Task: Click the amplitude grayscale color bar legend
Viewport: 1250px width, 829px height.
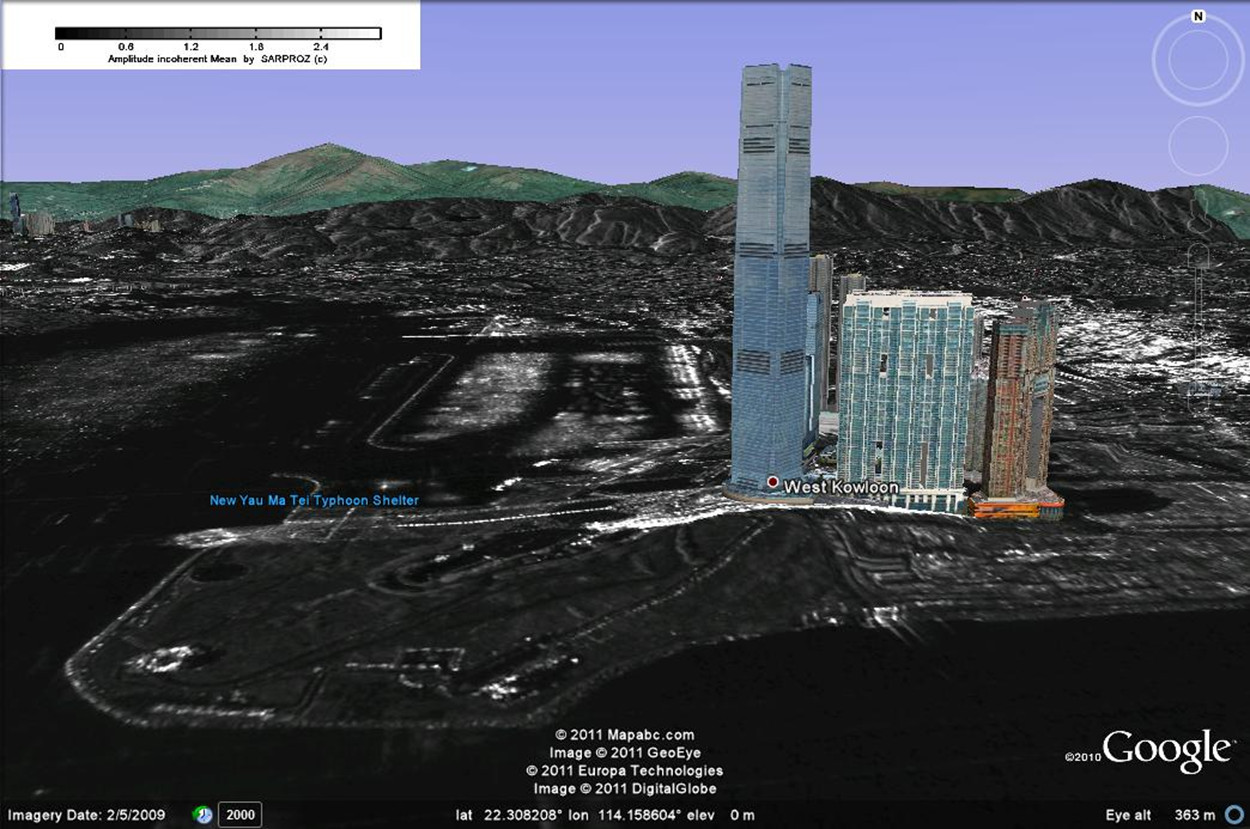Action: point(218,33)
